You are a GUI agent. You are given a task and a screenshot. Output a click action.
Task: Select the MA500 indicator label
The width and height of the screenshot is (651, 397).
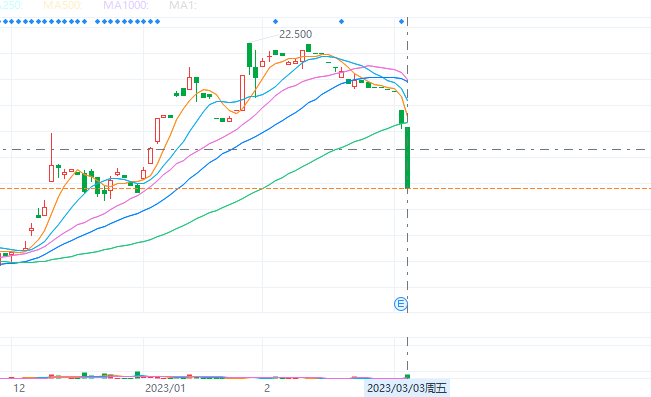[63, 5]
